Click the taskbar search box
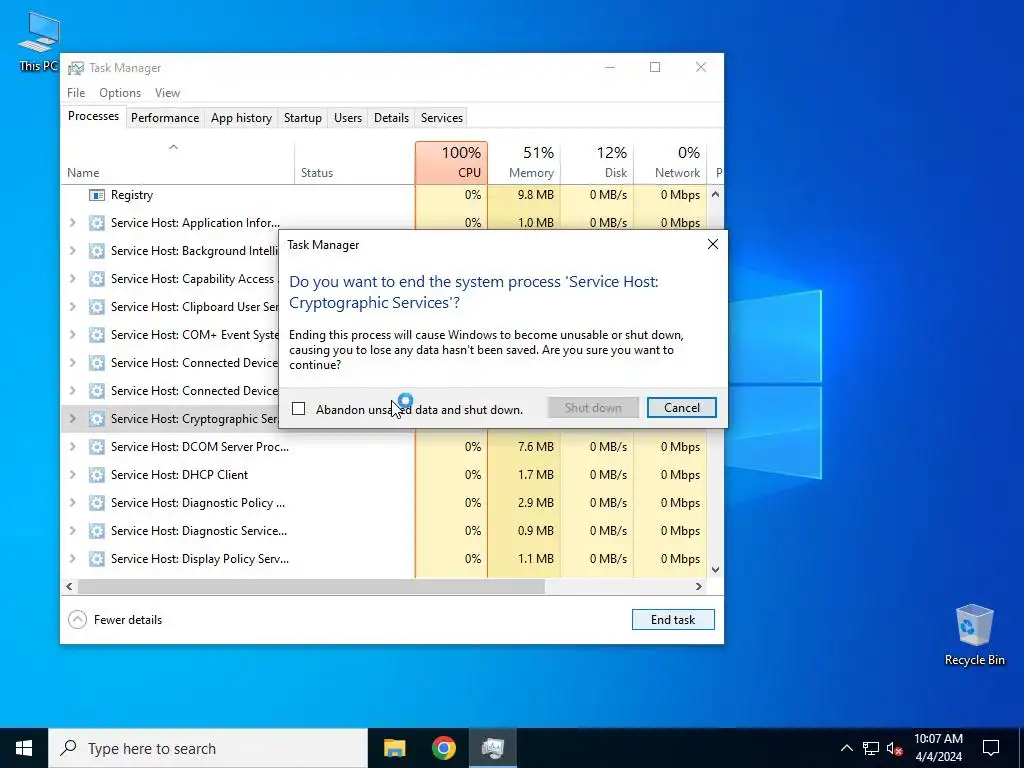 208,748
